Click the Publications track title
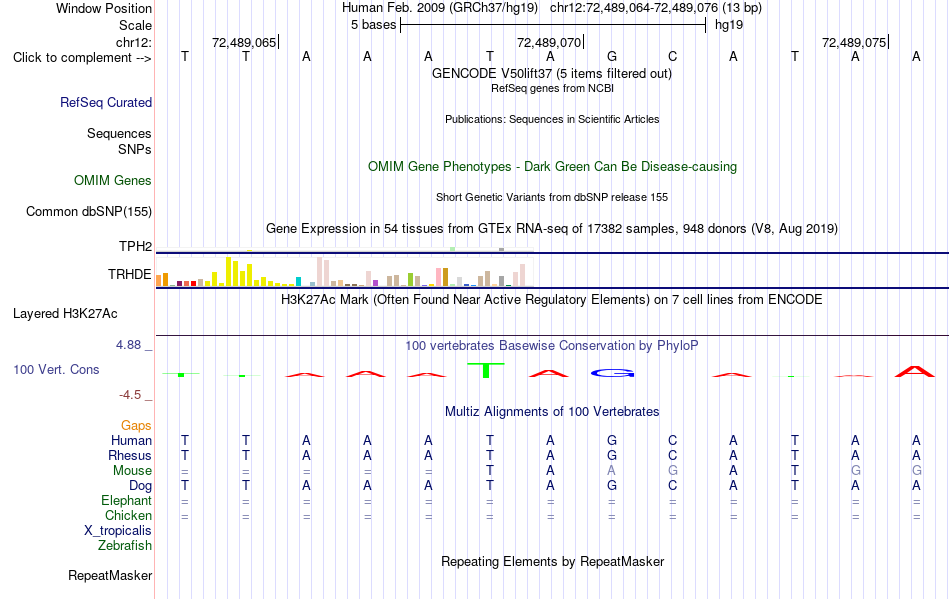 pos(552,119)
